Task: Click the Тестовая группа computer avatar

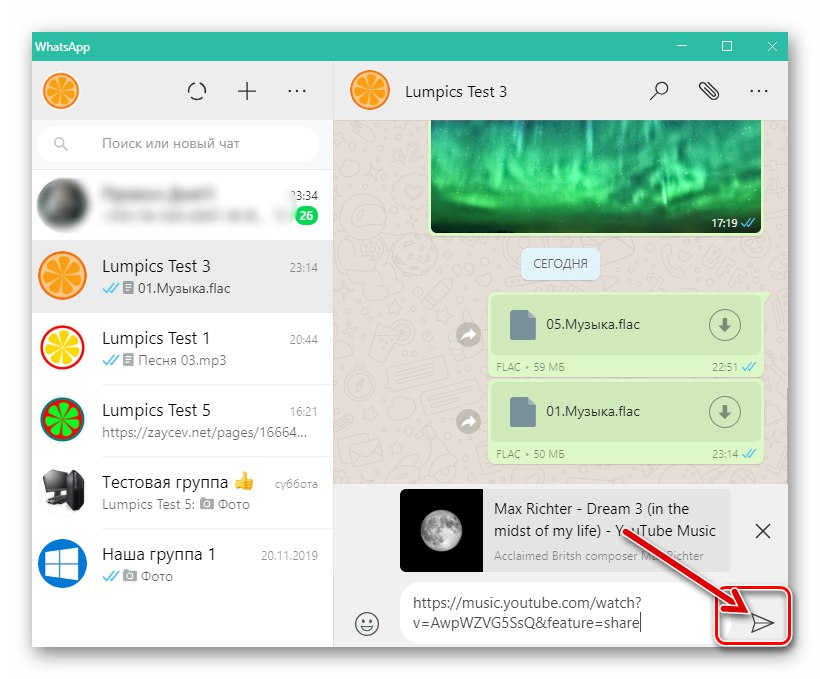Action: [62, 491]
